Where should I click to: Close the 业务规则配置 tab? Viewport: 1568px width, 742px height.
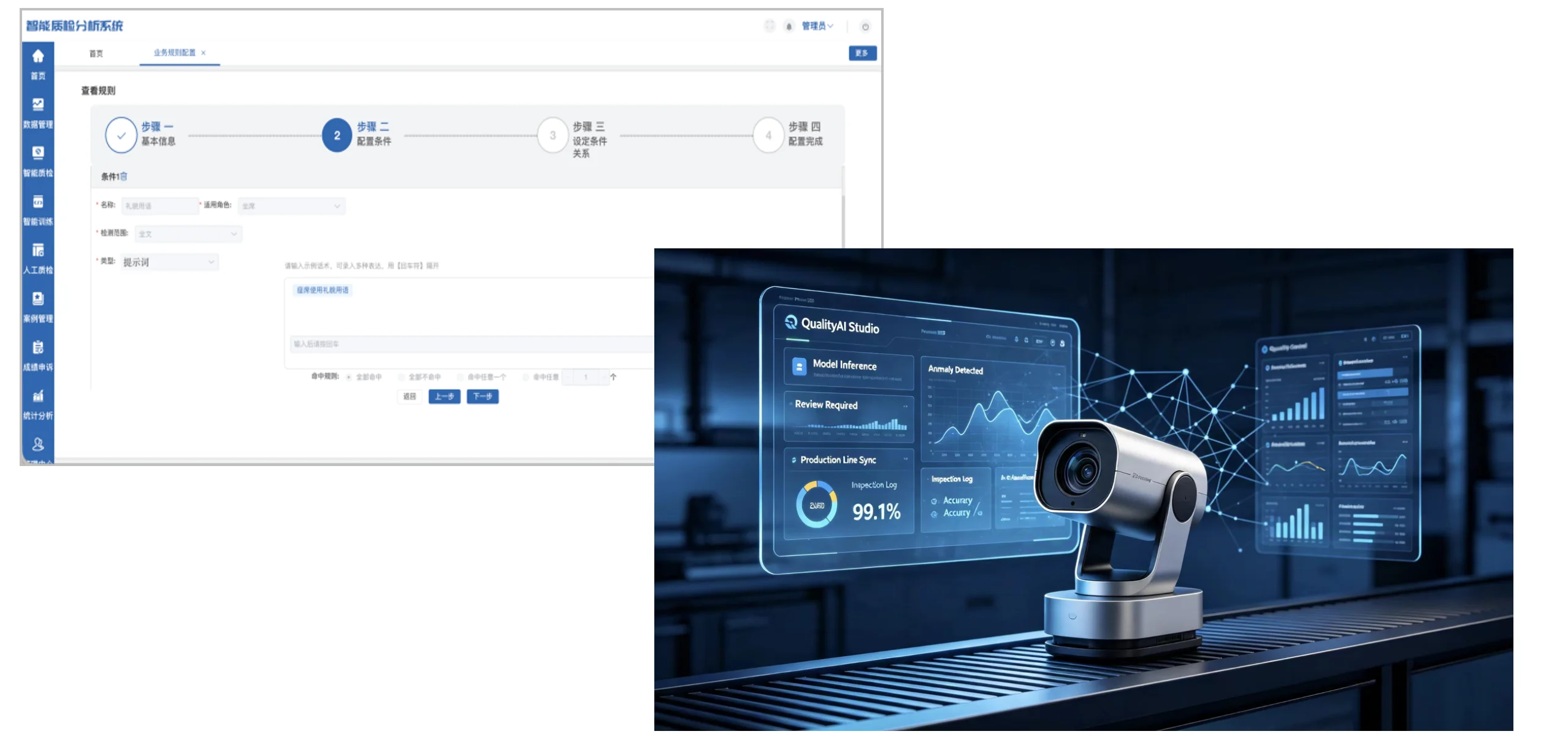pyautogui.click(x=204, y=53)
